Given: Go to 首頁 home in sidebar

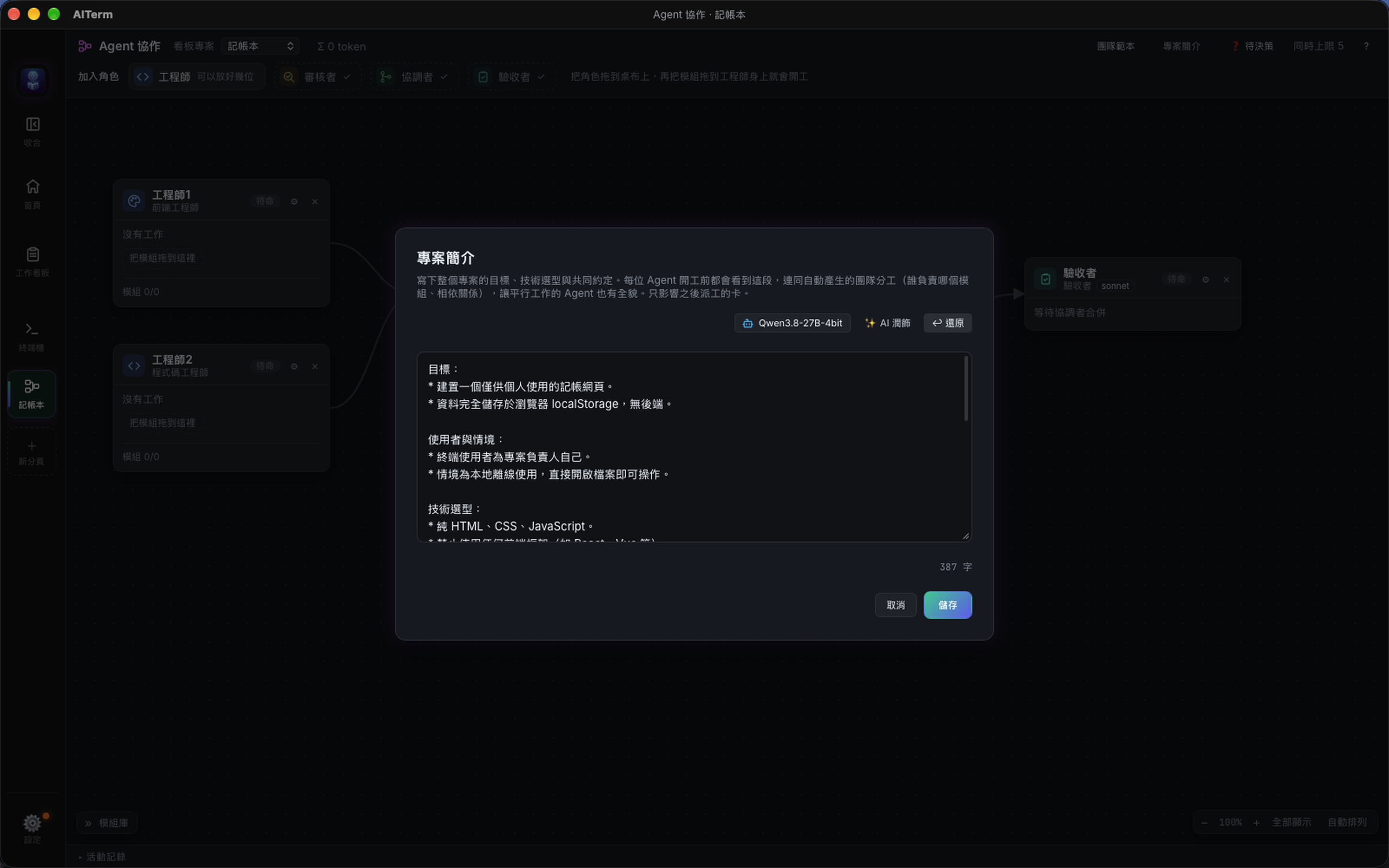Looking at the screenshot, I should [32, 194].
